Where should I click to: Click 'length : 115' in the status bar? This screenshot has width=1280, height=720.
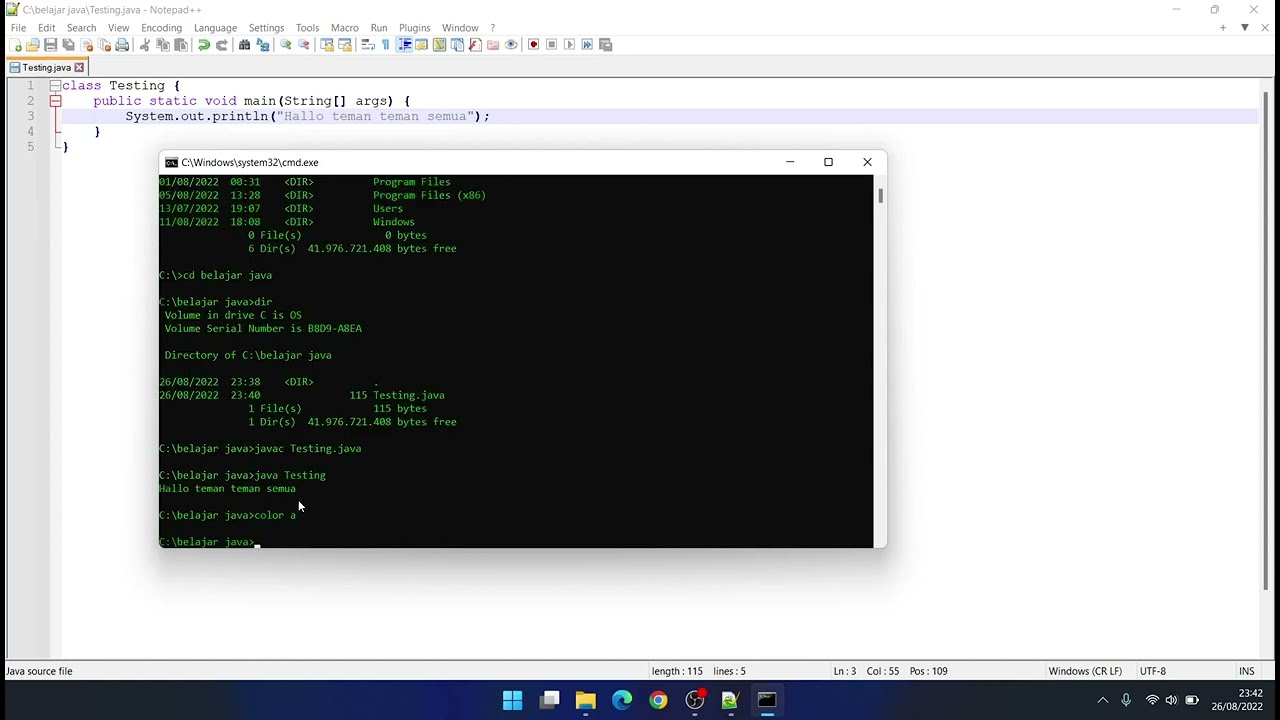[677, 671]
